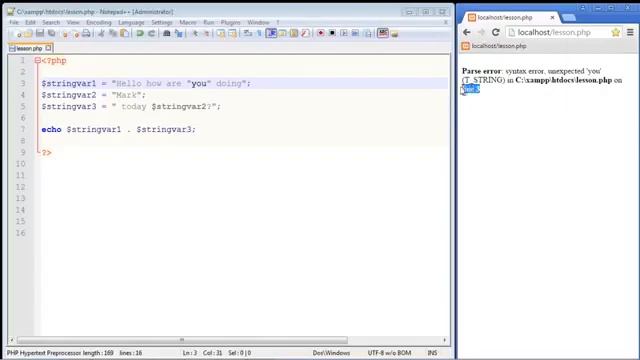The width and height of the screenshot is (640, 360).
Task: Close the lesson.php tab via its X
Action: 48,48
